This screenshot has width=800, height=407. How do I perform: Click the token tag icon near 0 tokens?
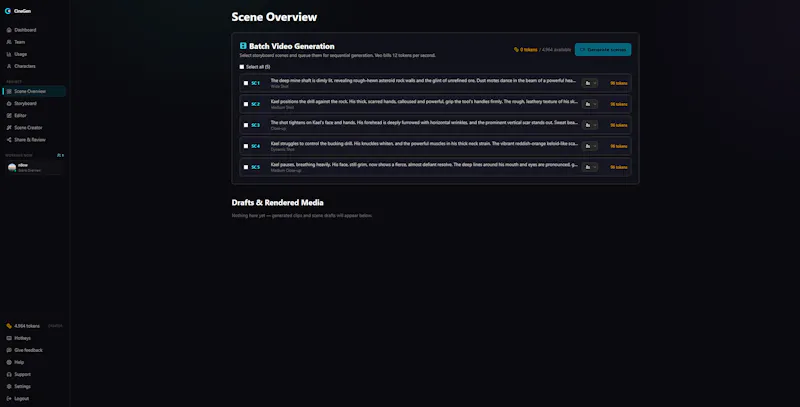pyautogui.click(x=516, y=50)
